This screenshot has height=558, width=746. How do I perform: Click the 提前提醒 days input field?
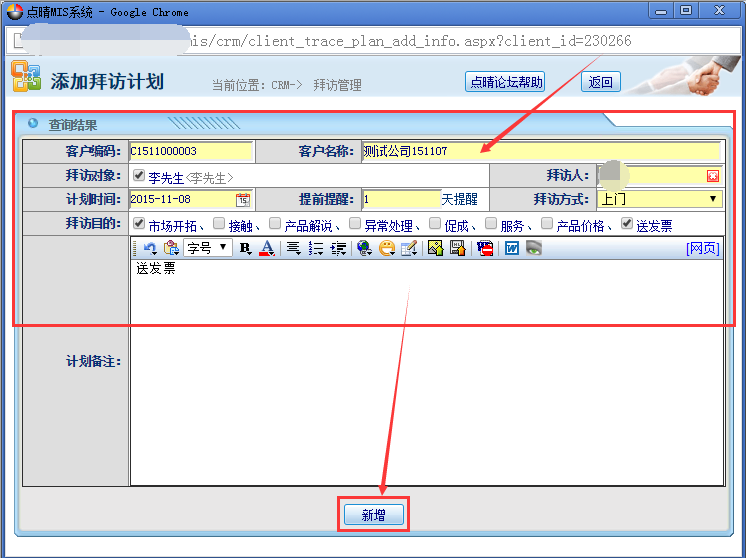click(400, 199)
